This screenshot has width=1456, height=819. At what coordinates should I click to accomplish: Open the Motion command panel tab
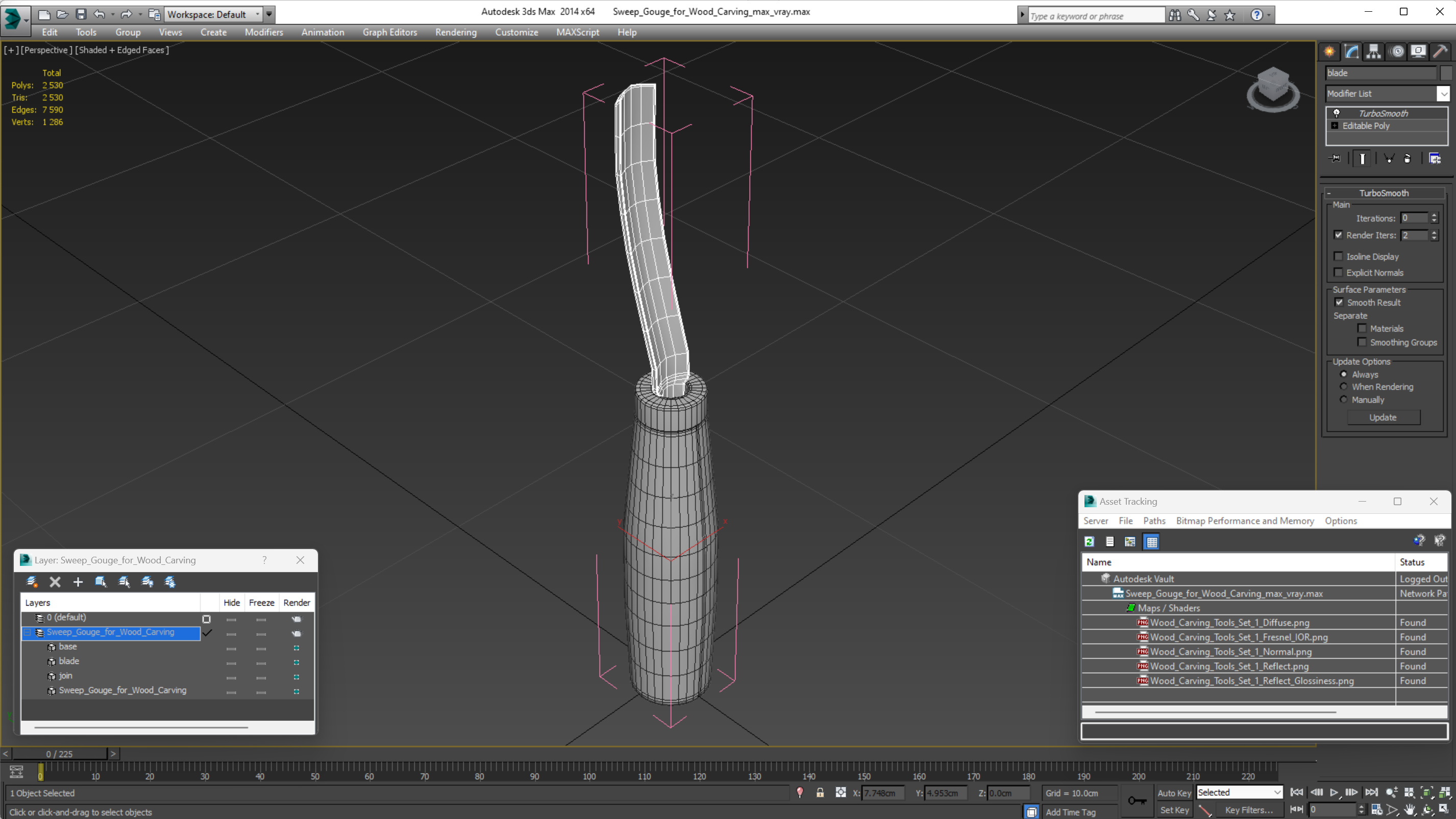(1397, 52)
